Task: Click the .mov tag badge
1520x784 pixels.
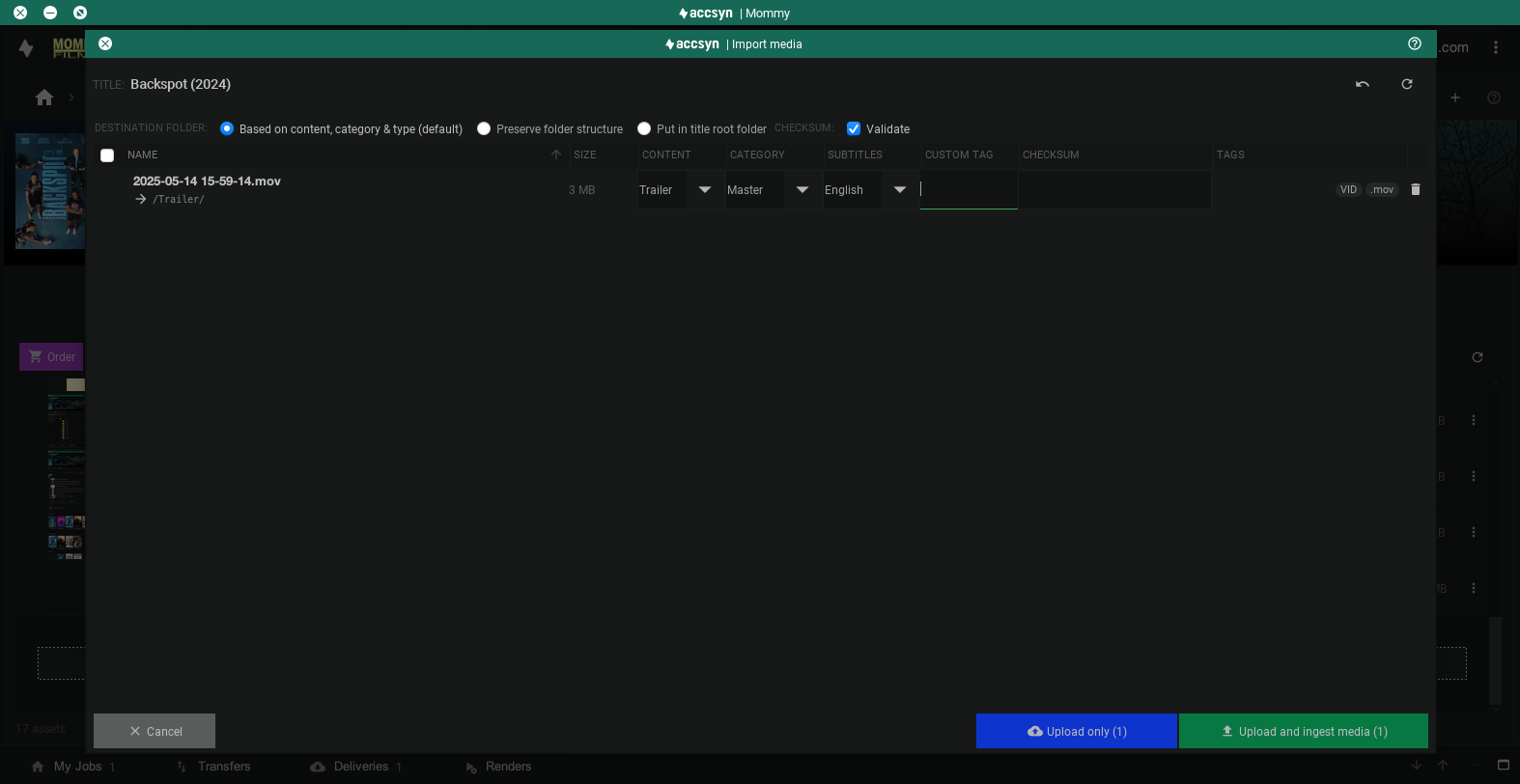Action: click(1383, 189)
